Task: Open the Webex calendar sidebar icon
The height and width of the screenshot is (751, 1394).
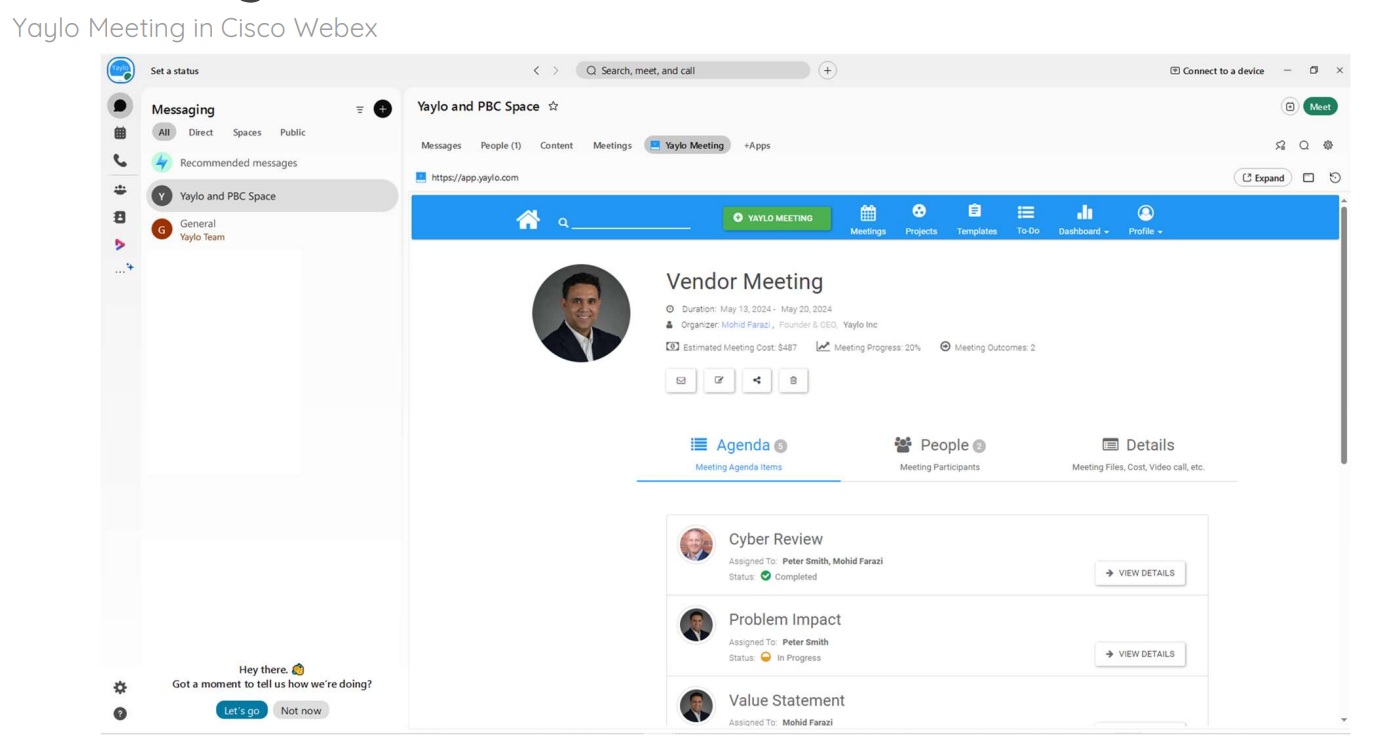Action: tap(120, 133)
